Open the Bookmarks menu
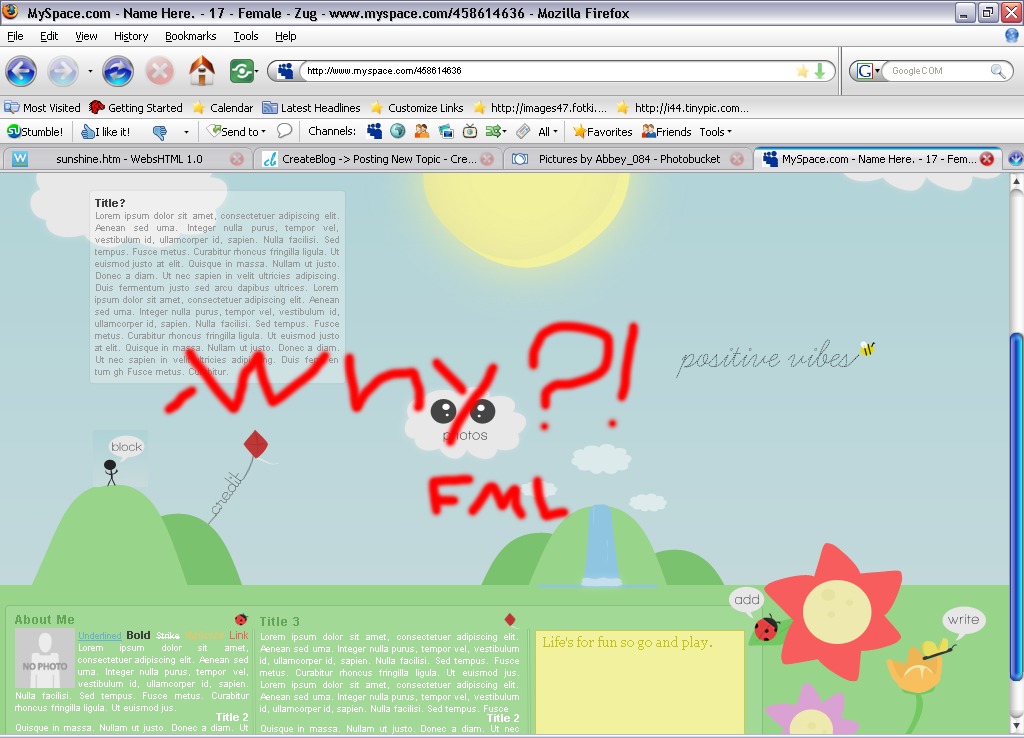Viewport: 1024px width, 738px height. [x=190, y=36]
